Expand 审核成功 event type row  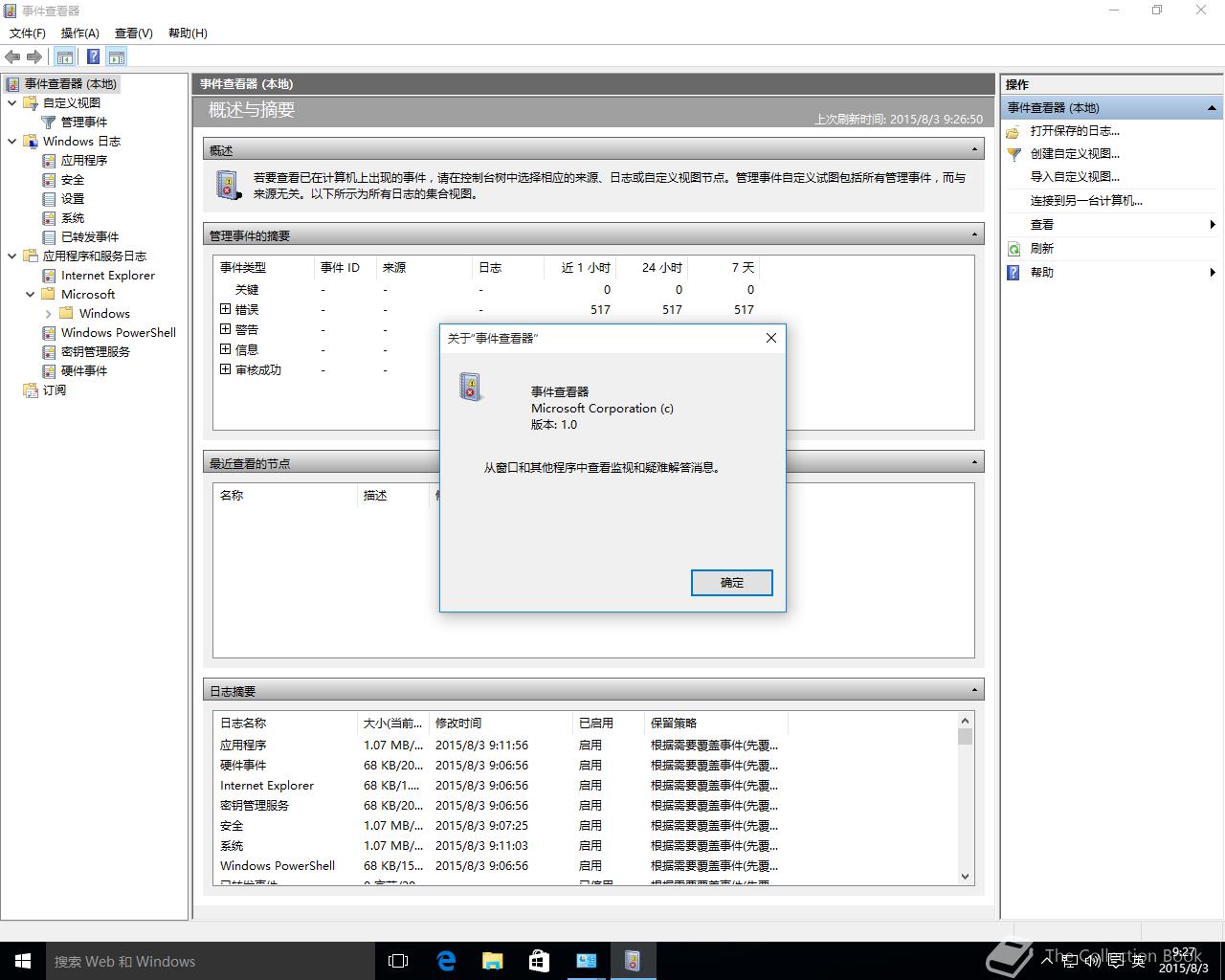(x=225, y=368)
